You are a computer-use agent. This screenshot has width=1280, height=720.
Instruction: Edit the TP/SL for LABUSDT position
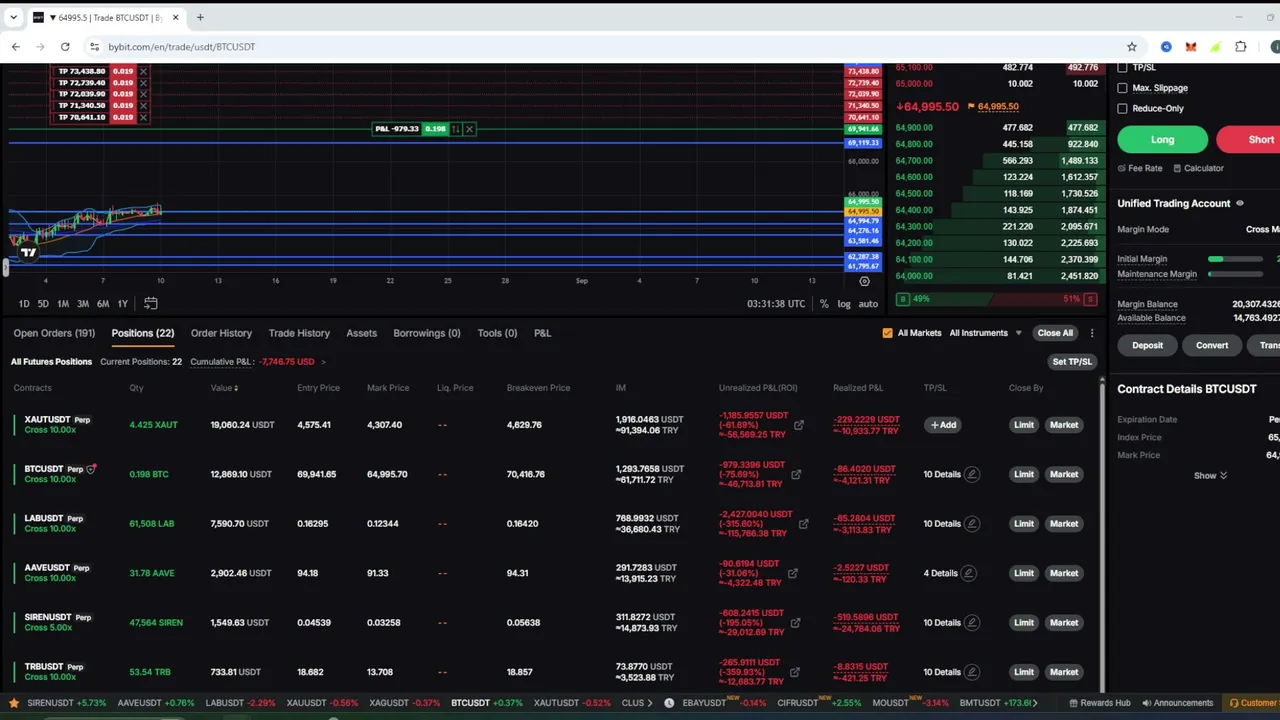point(971,523)
